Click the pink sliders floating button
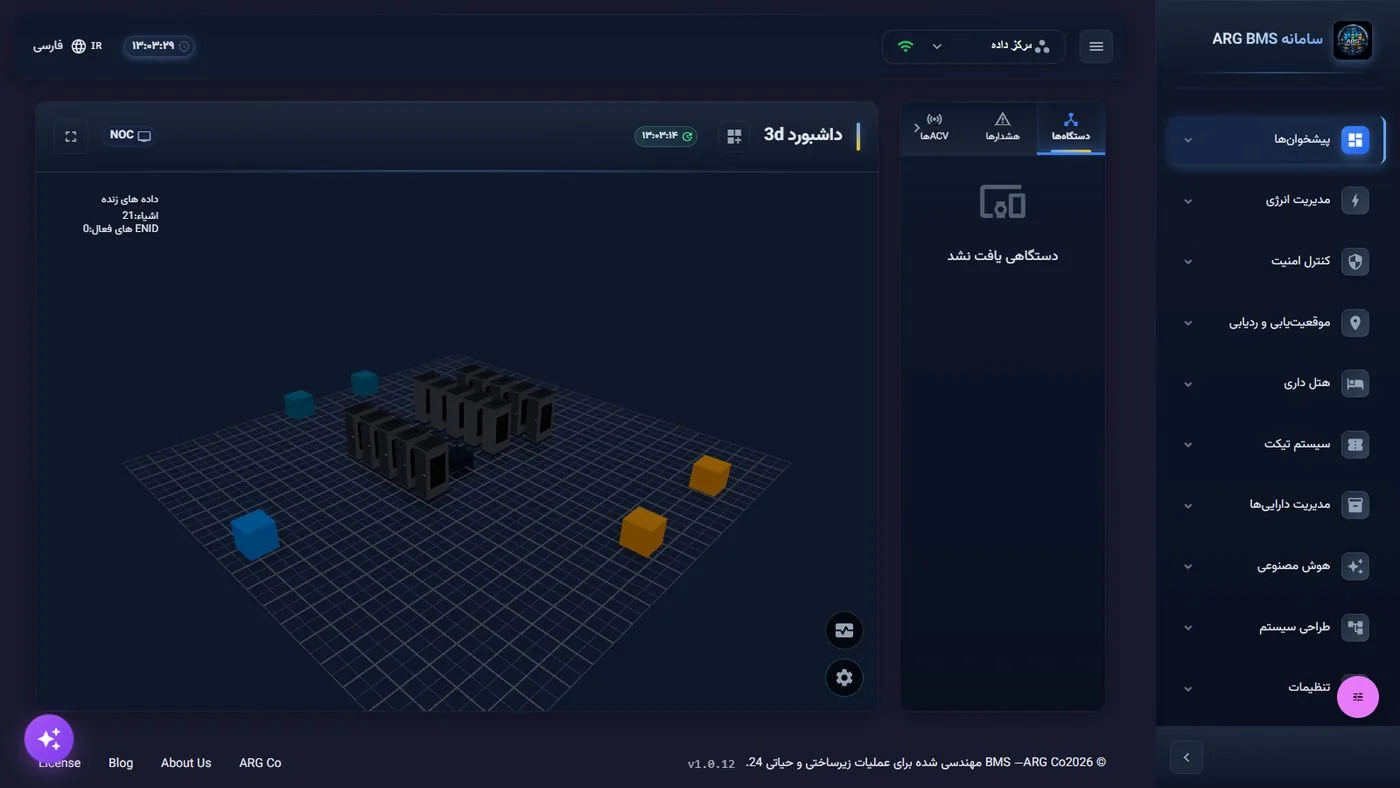The width and height of the screenshot is (1400, 788). coord(1358,697)
